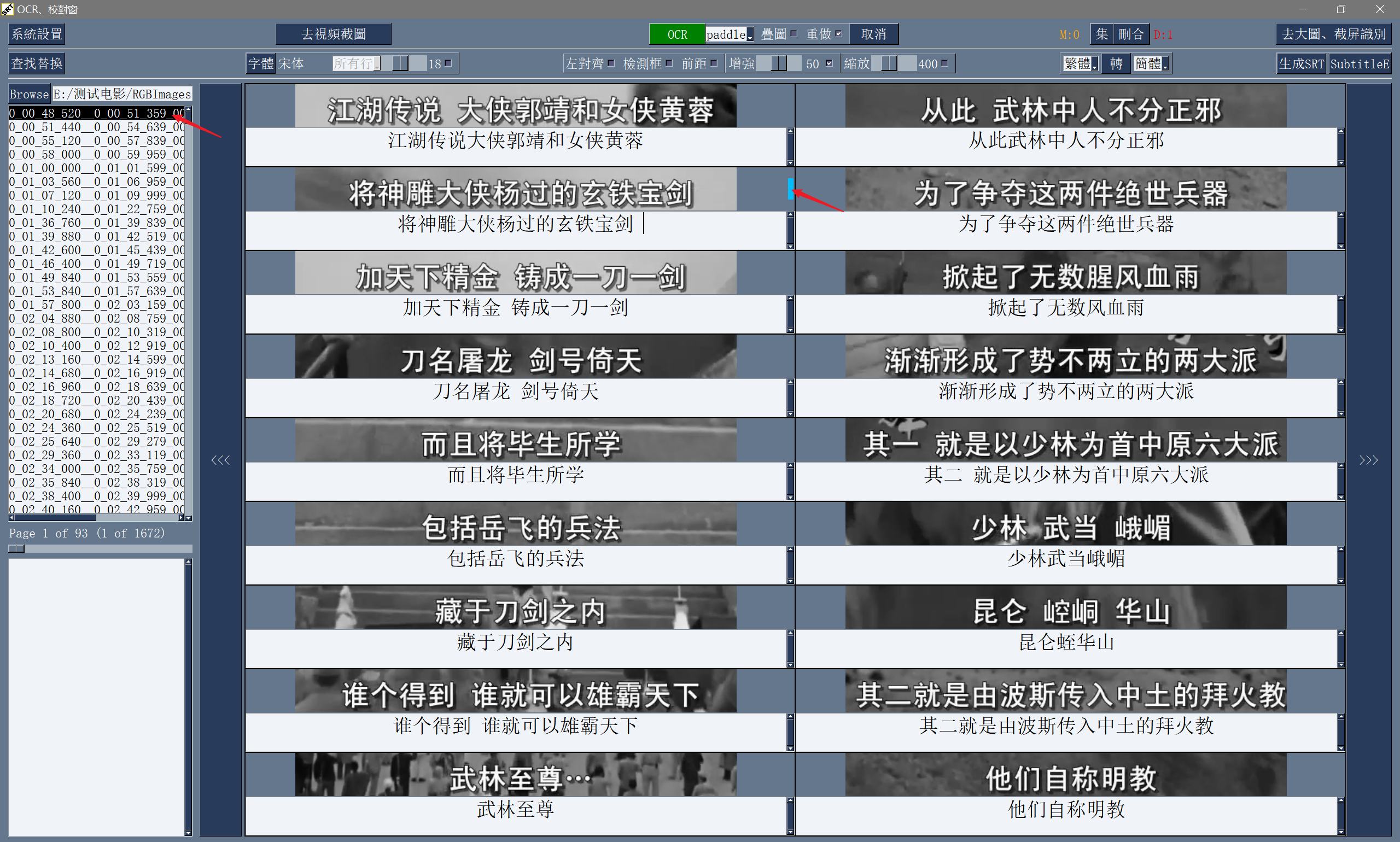Click the 集 button
Viewport: 1400px width, 842px height.
pos(1101,34)
